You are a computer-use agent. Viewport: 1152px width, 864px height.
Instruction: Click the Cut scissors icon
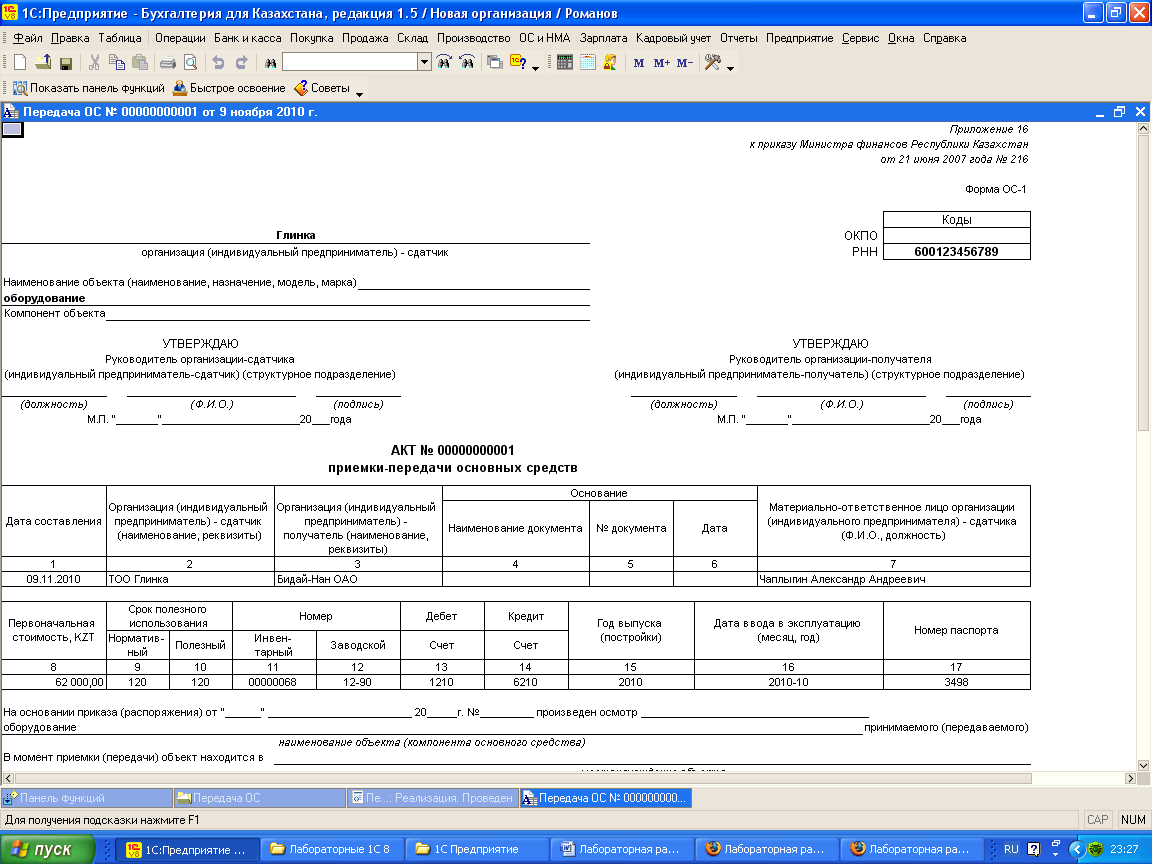pyautogui.click(x=94, y=63)
